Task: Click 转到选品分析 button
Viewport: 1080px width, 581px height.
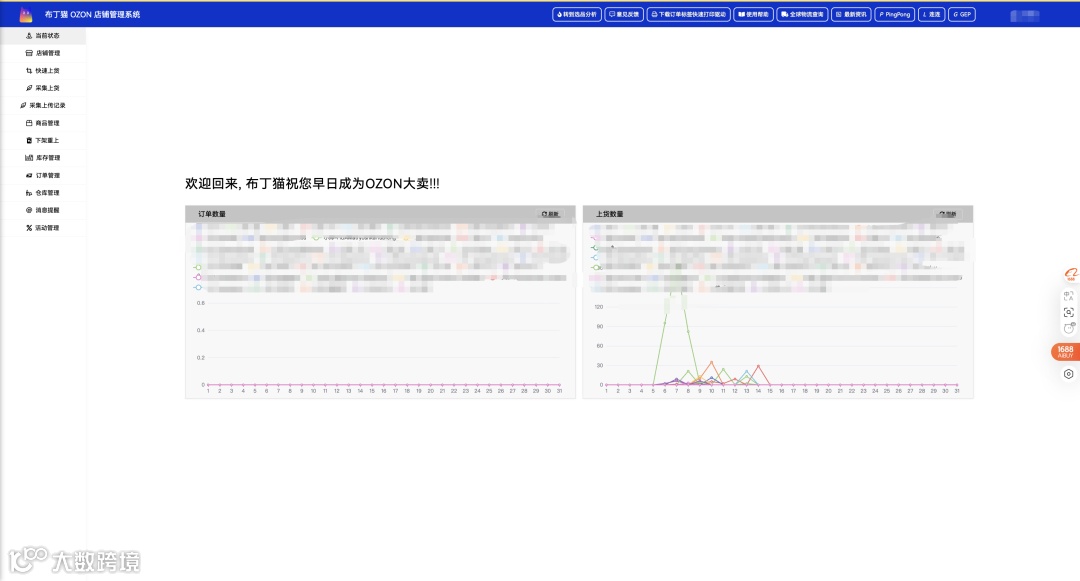Action: 577,14
